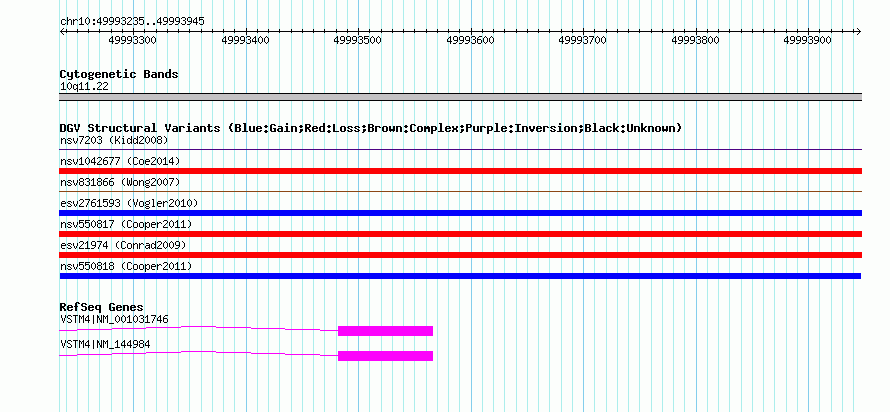The height and width of the screenshot is (412, 890).
Task: Click the right arrow end of ruler
Action: [859, 32]
